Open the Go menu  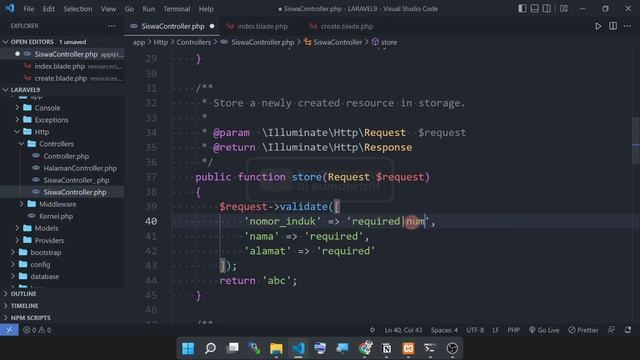tap(129, 9)
